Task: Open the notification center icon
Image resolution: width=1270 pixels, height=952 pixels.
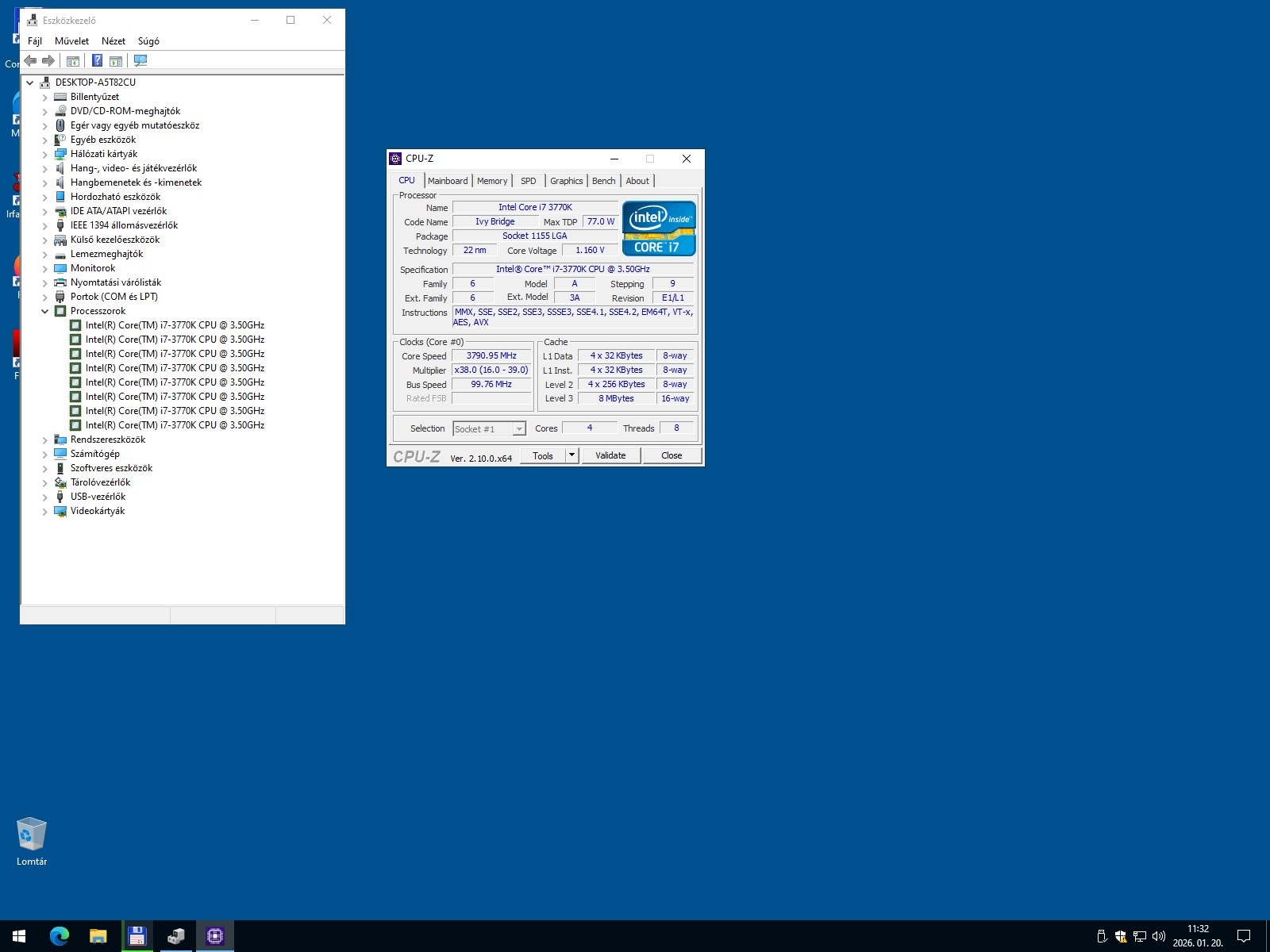Action: [1244, 936]
